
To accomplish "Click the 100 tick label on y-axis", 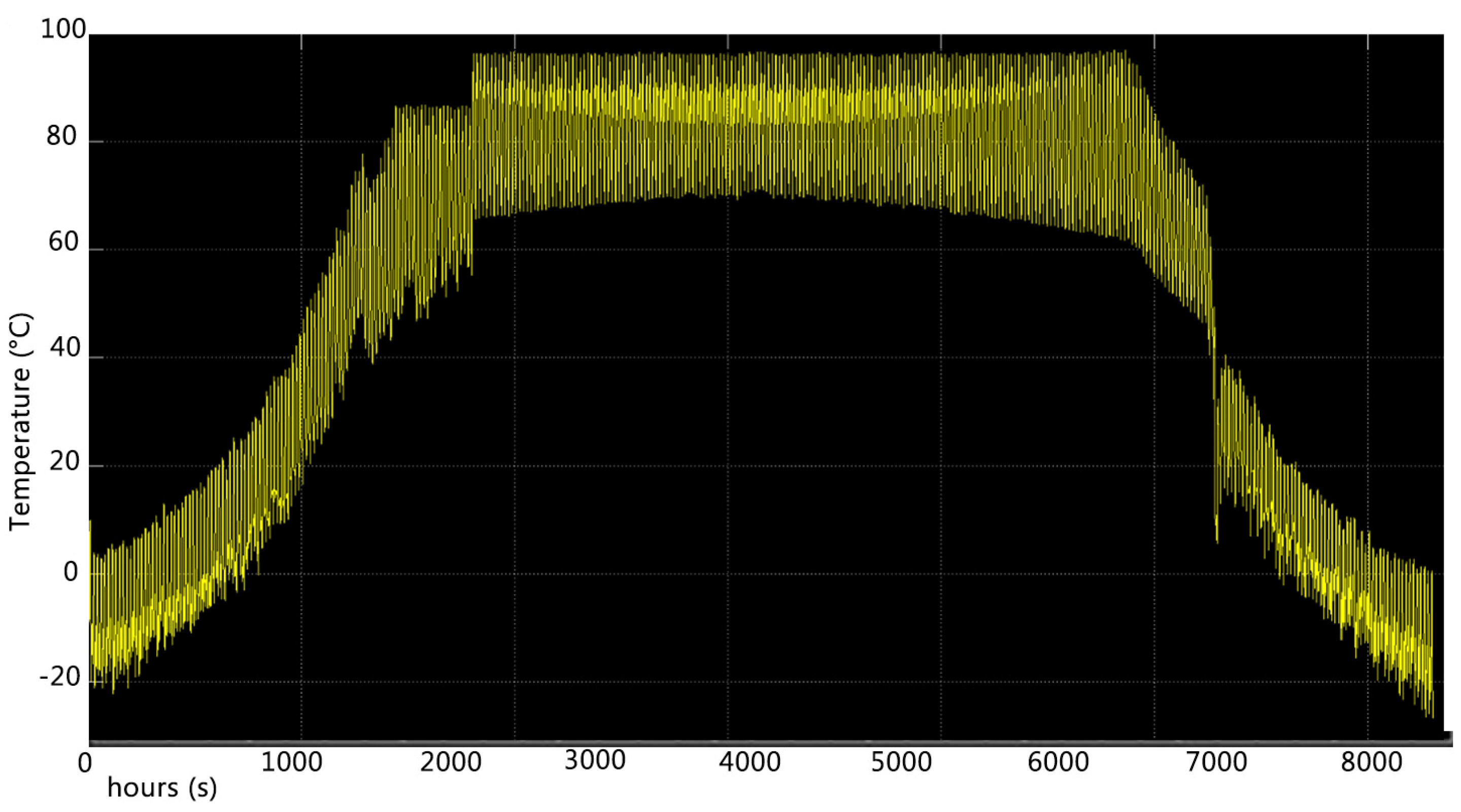I will coord(63,29).
